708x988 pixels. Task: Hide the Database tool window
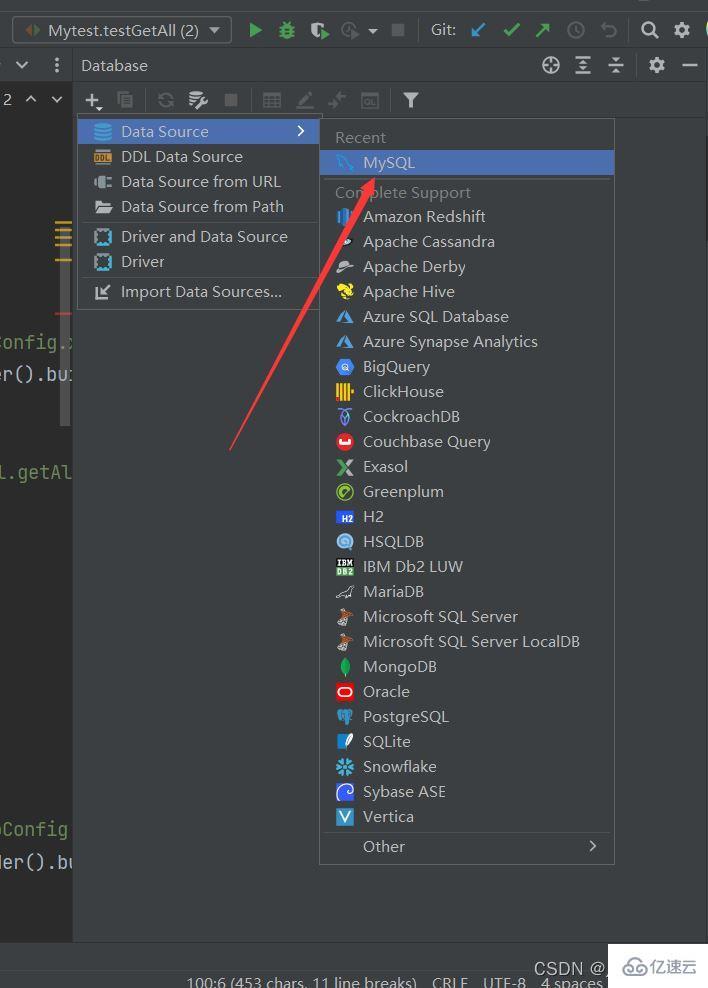point(690,65)
